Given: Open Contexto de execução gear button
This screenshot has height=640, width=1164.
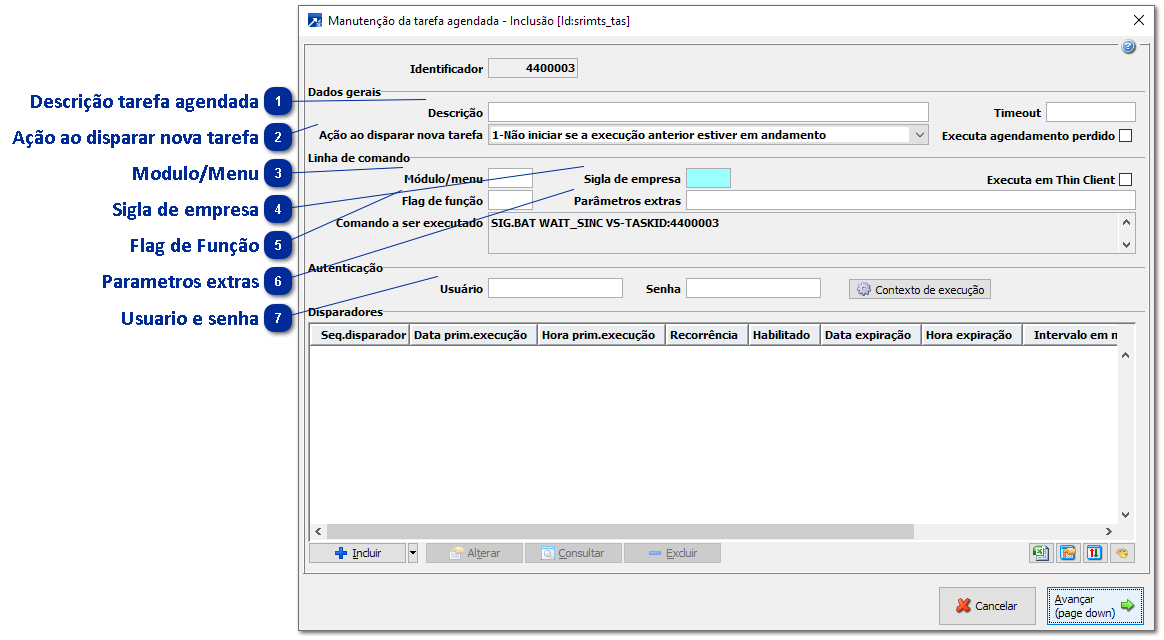Looking at the screenshot, I should [x=920, y=289].
